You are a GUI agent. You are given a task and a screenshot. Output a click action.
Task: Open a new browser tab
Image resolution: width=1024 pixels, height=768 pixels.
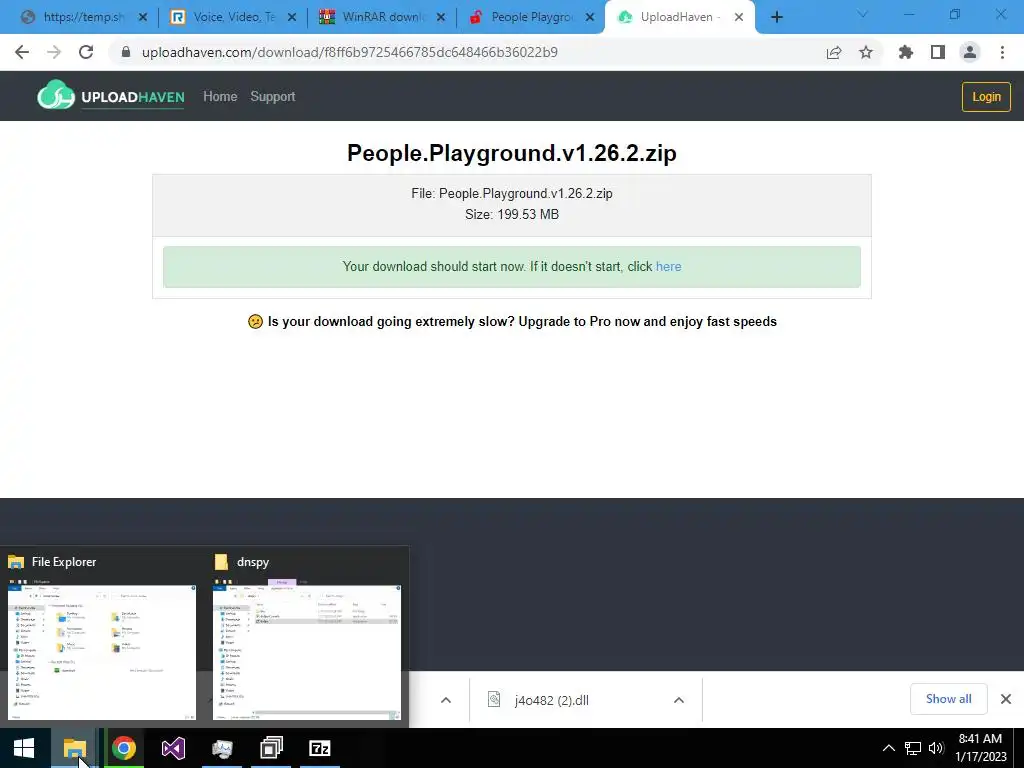(776, 17)
